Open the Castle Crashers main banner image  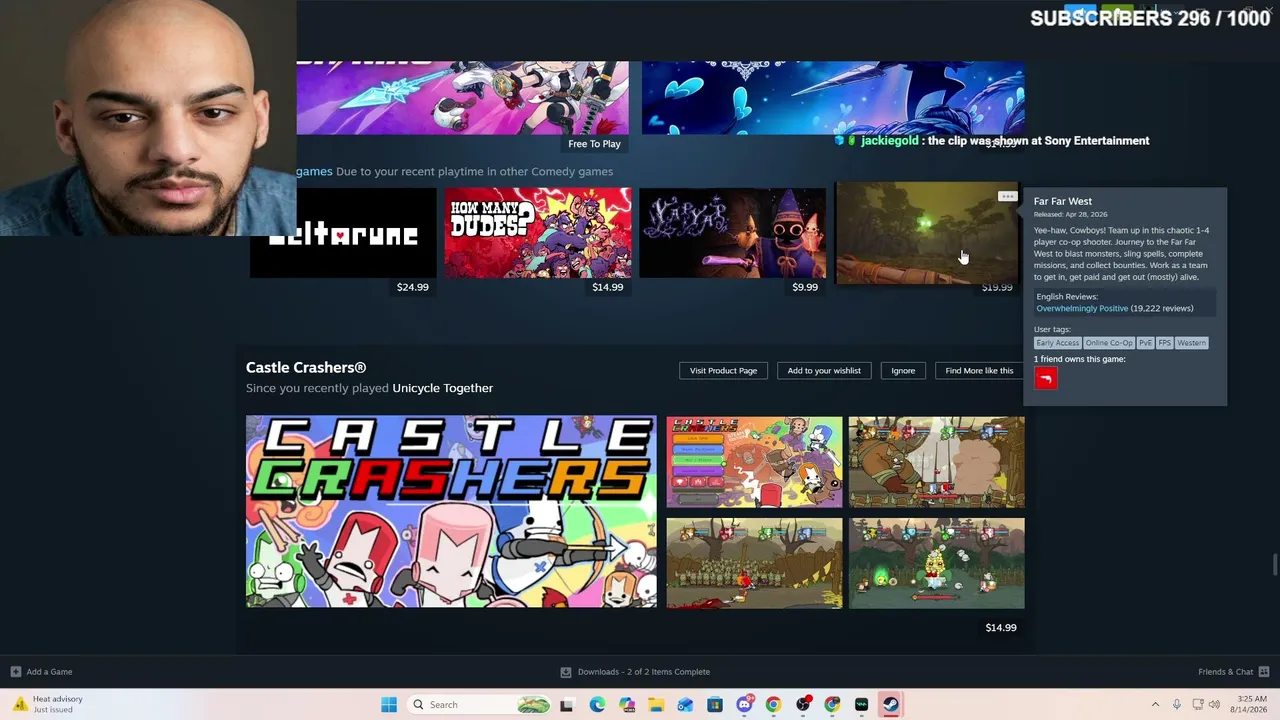click(451, 511)
